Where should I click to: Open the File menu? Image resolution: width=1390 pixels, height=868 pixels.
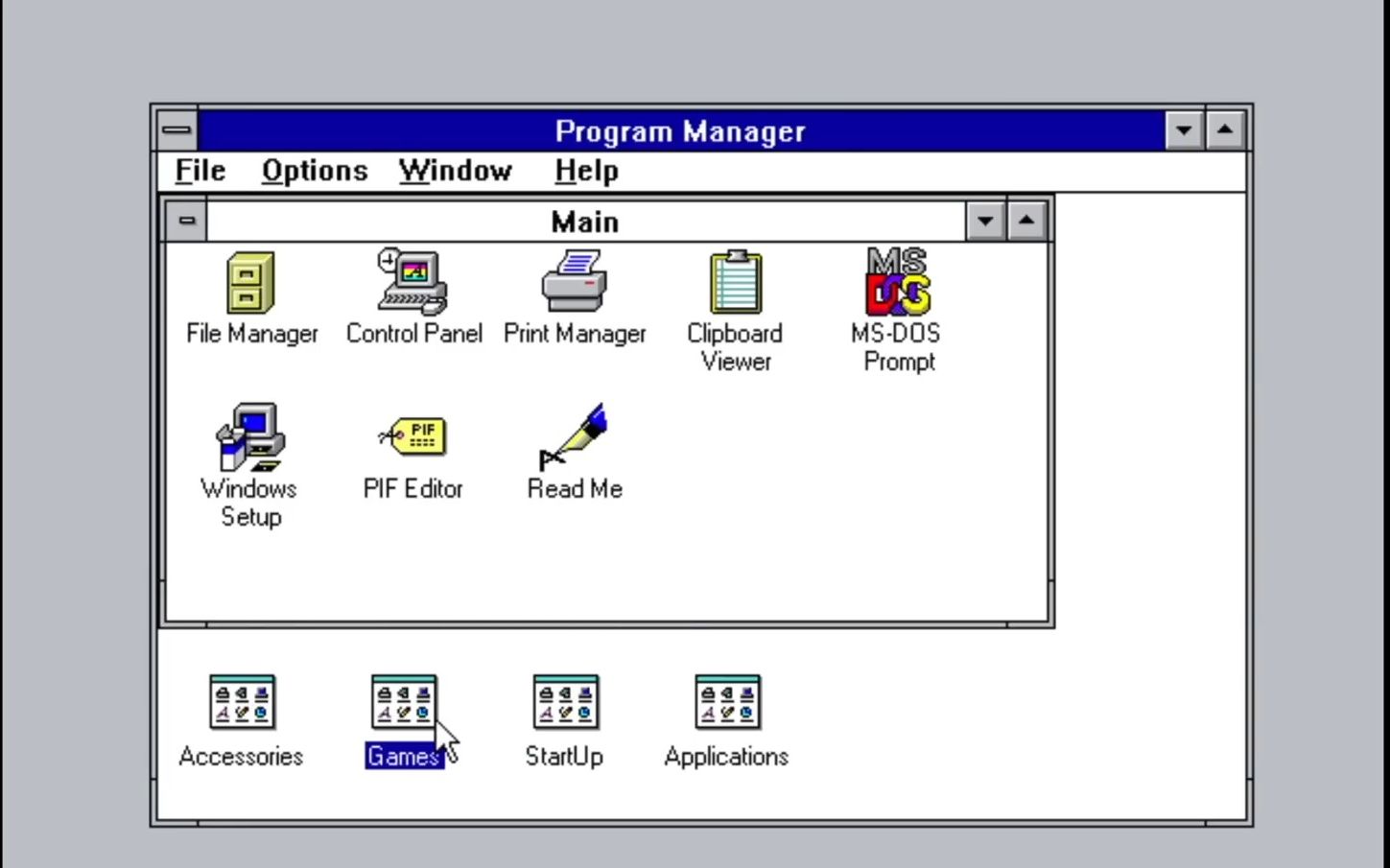tap(200, 171)
